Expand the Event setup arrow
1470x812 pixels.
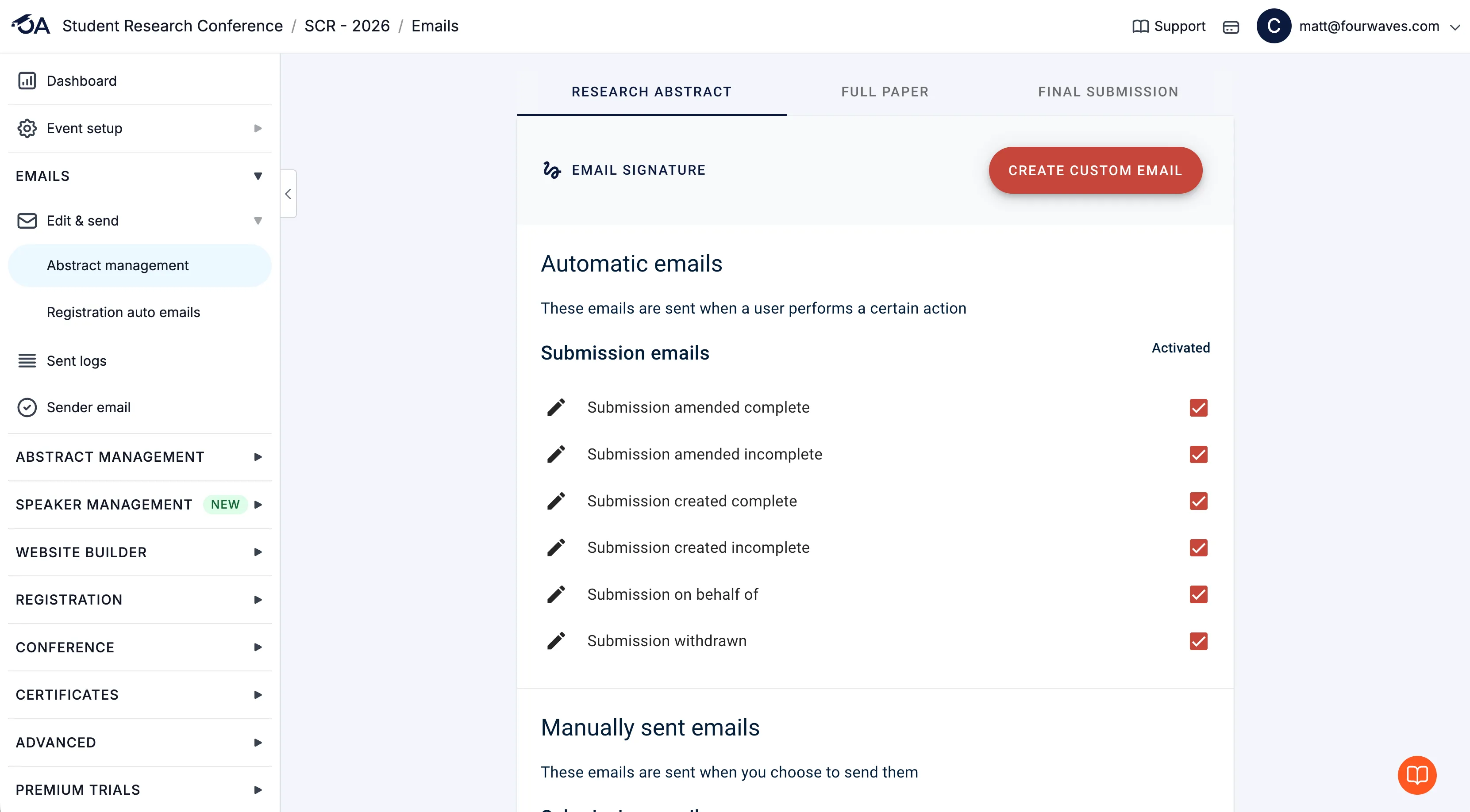tap(258, 128)
